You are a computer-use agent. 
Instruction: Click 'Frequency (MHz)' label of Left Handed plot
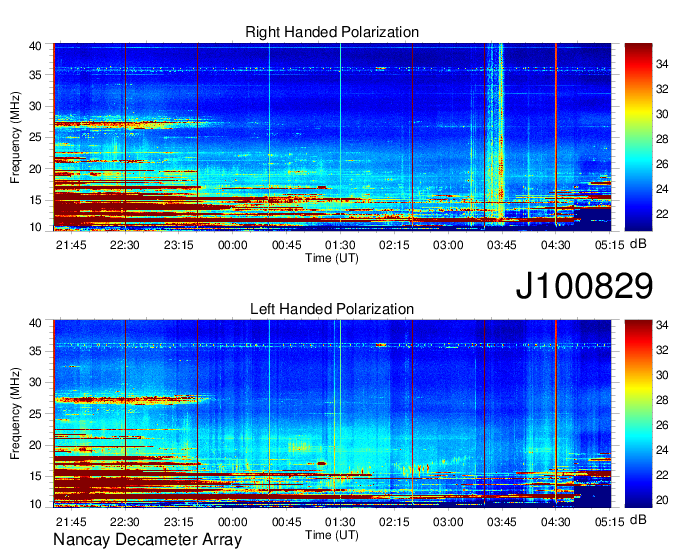15,414
